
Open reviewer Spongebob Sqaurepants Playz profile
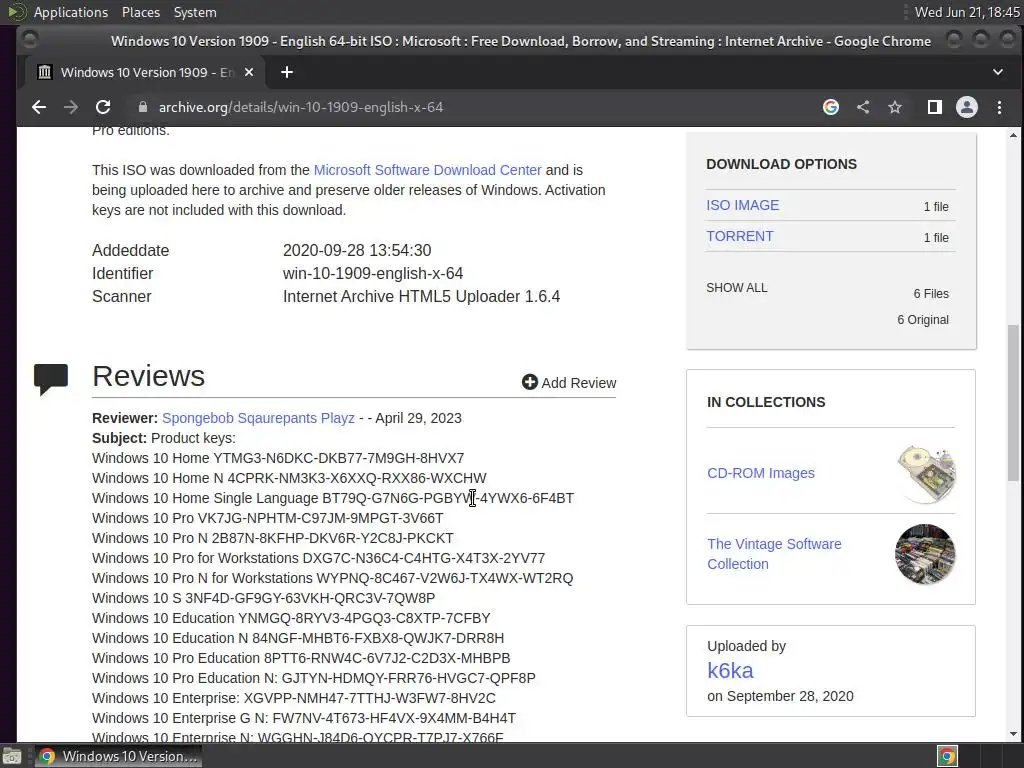click(x=258, y=418)
